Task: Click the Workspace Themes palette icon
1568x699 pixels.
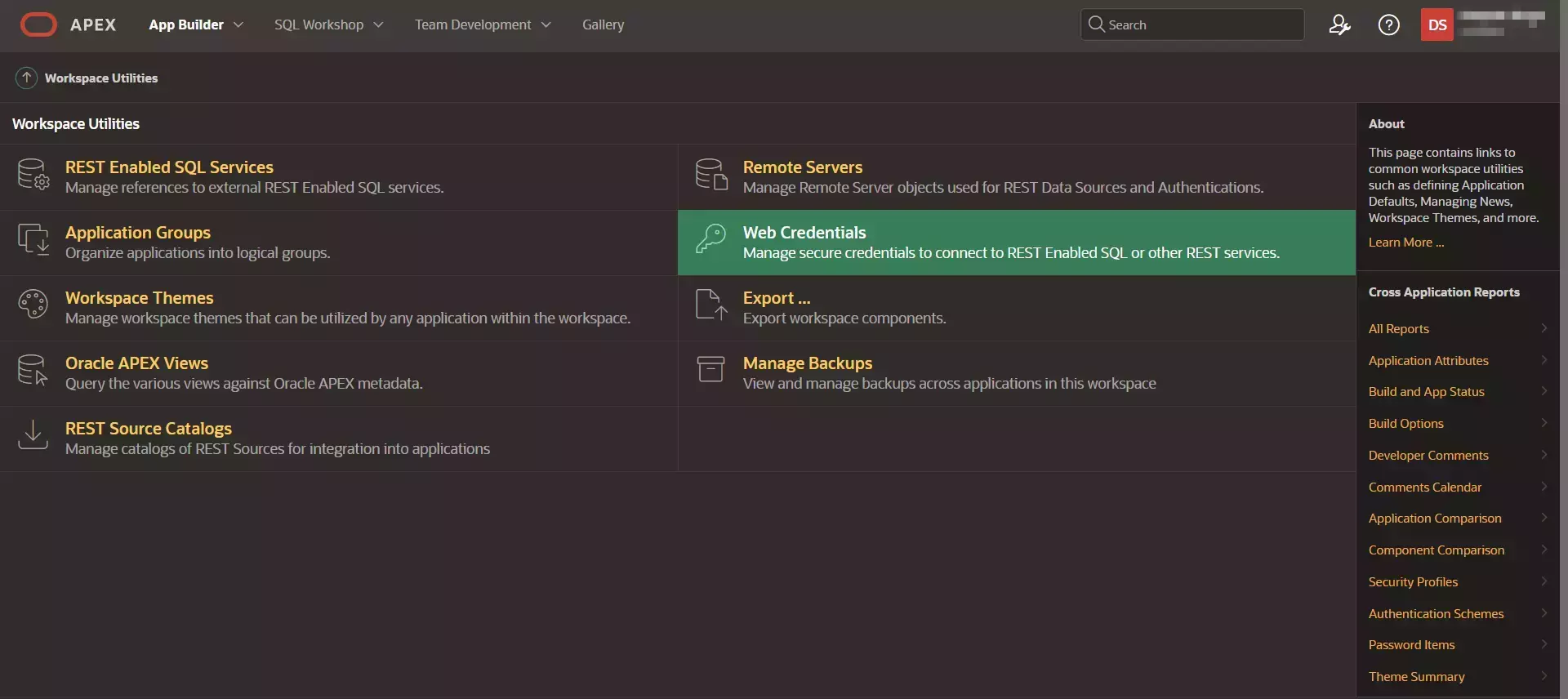Action: click(x=33, y=305)
